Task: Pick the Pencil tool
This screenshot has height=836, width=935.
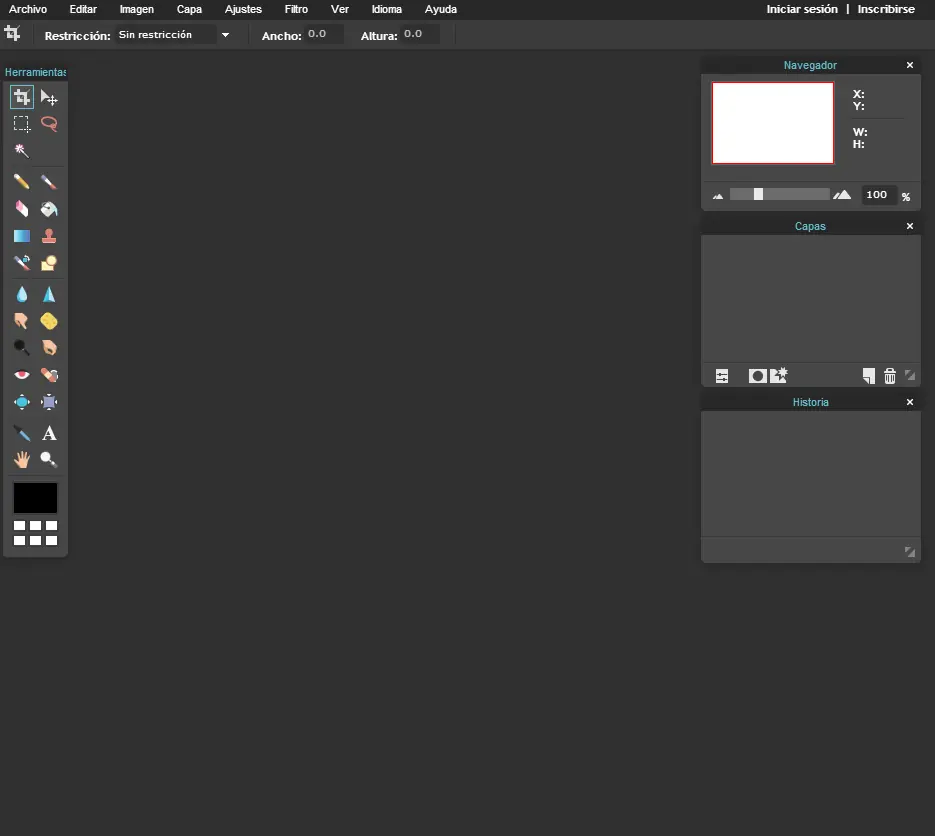Action: [21, 182]
